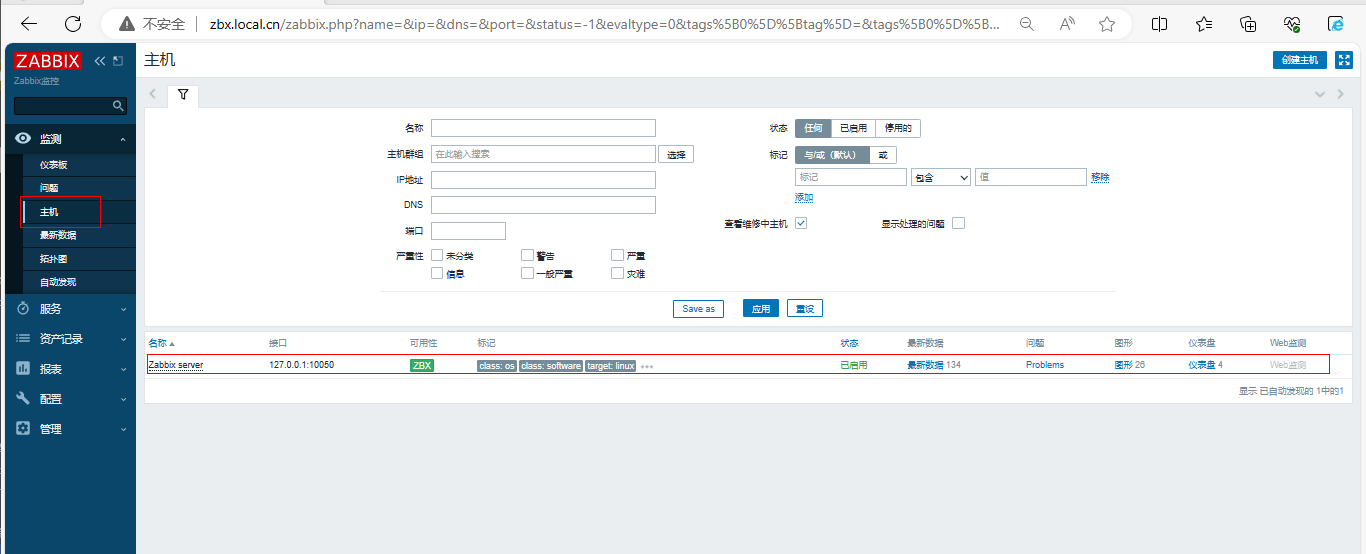This screenshot has width=1366, height=554.
Task: Click the filter funnel tab icon
Action: pos(183,94)
